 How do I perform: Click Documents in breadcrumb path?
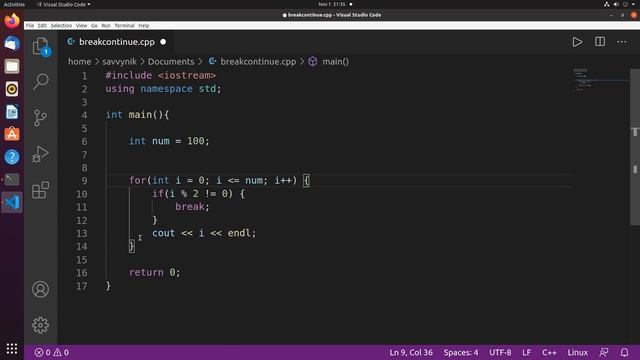point(171,62)
